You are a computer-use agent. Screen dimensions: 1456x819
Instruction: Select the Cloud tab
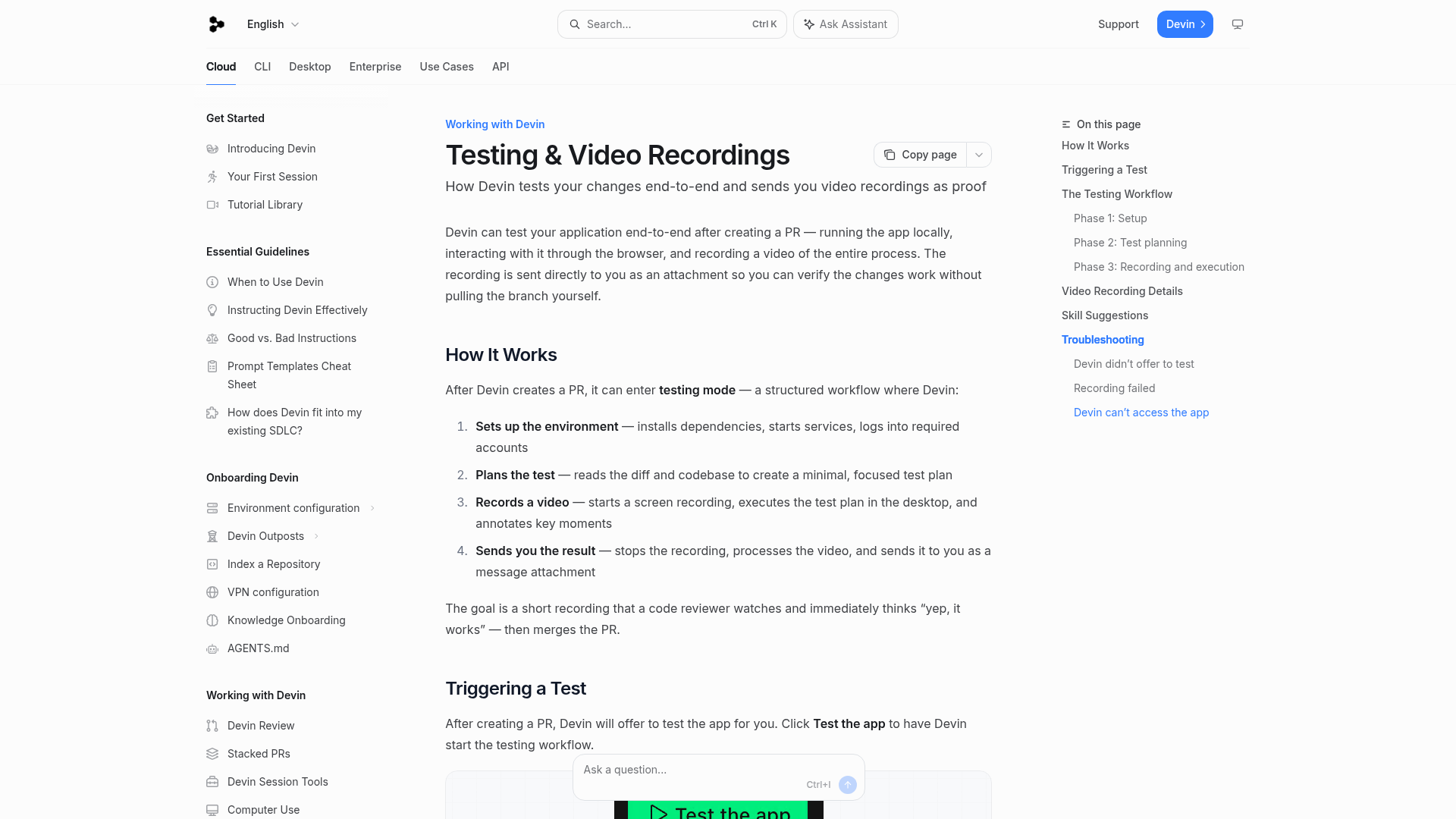[221, 67]
